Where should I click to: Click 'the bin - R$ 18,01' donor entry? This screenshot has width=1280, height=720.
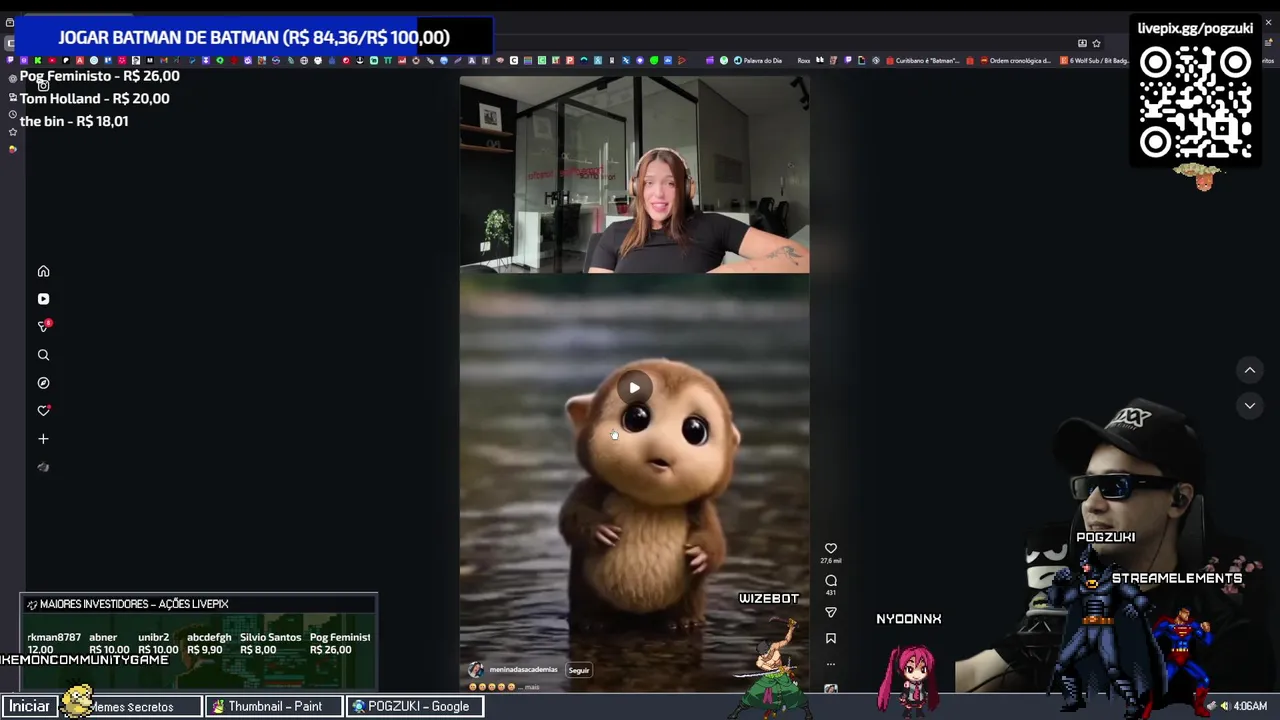[x=74, y=121]
